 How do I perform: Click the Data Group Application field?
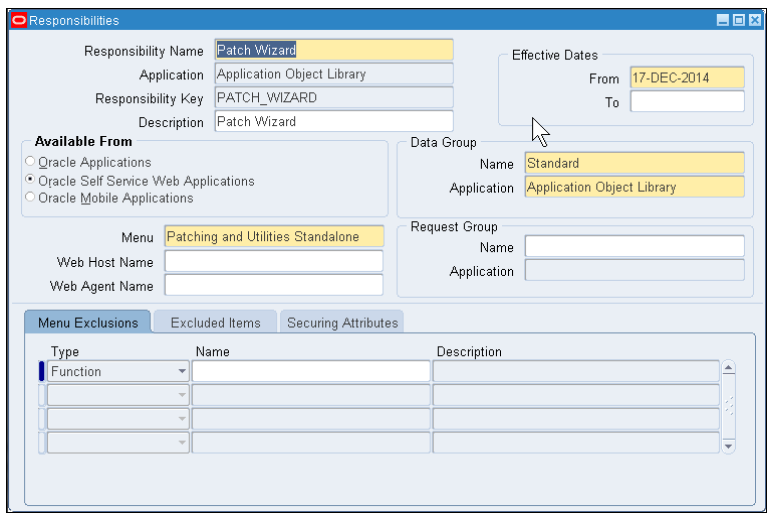[635, 187]
